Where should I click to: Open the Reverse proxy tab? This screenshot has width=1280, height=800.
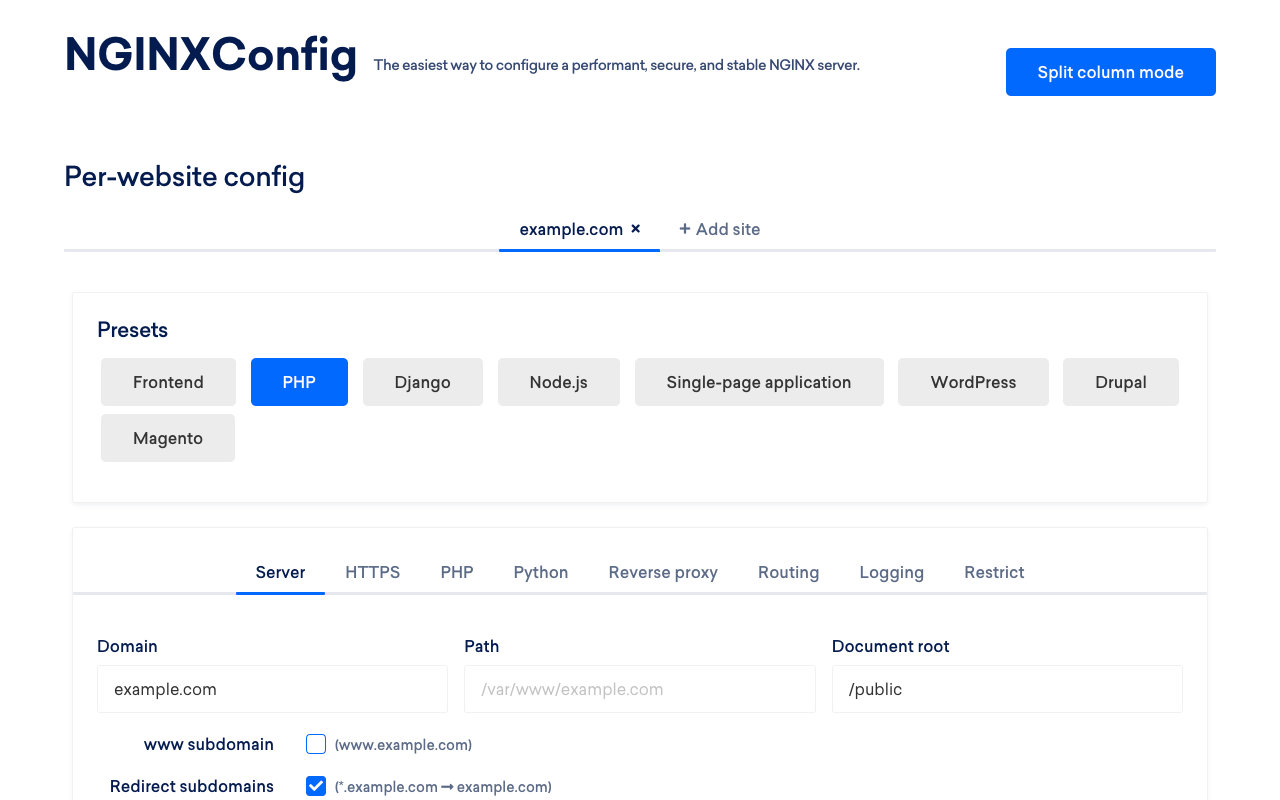(663, 572)
